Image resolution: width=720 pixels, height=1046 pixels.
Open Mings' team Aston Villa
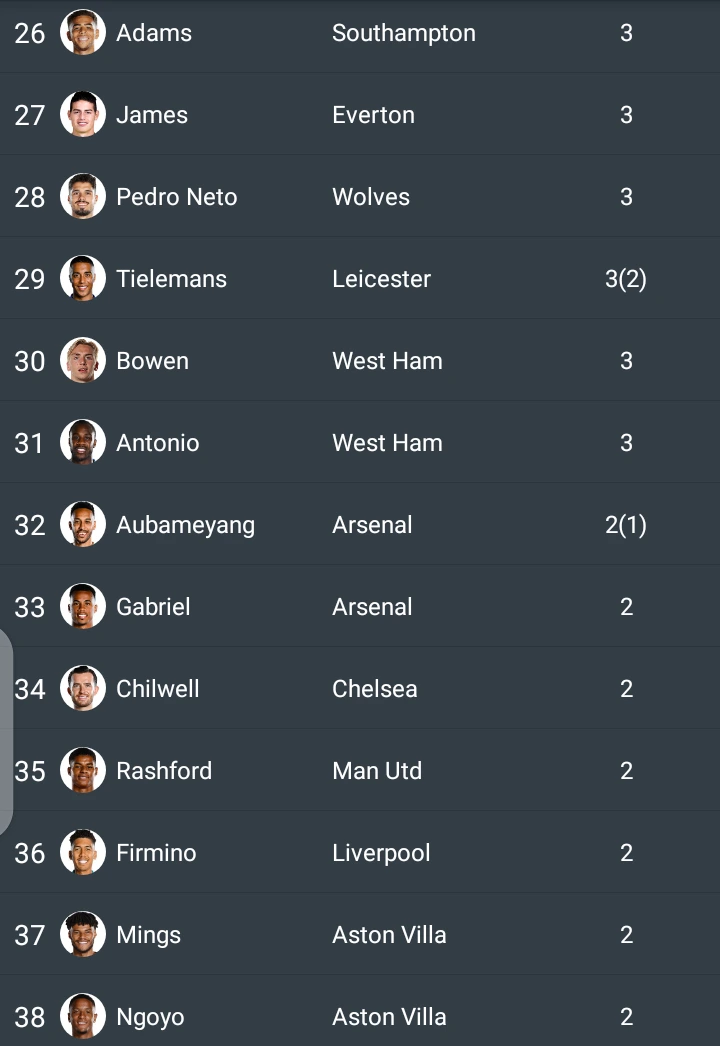point(389,935)
